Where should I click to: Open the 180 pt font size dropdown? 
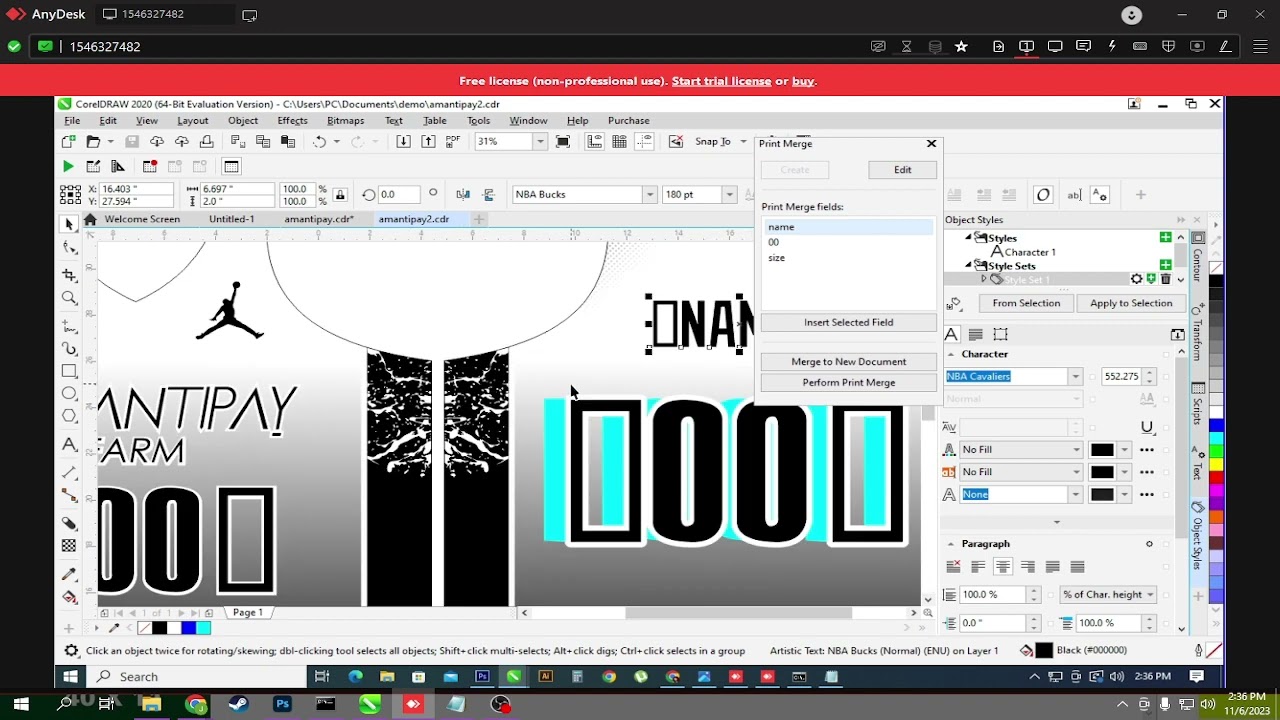pyautogui.click(x=729, y=194)
